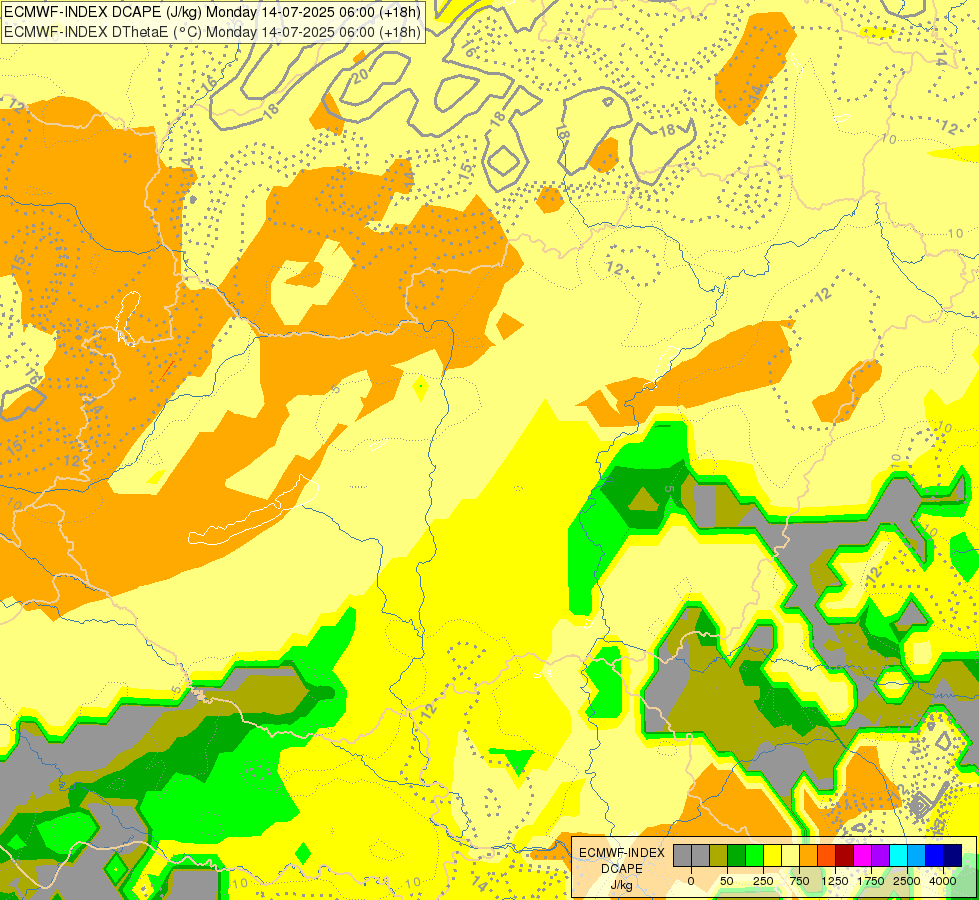Viewport: 979px width, 900px height.
Task: Click the dark red legend swatch
Action: click(x=844, y=855)
